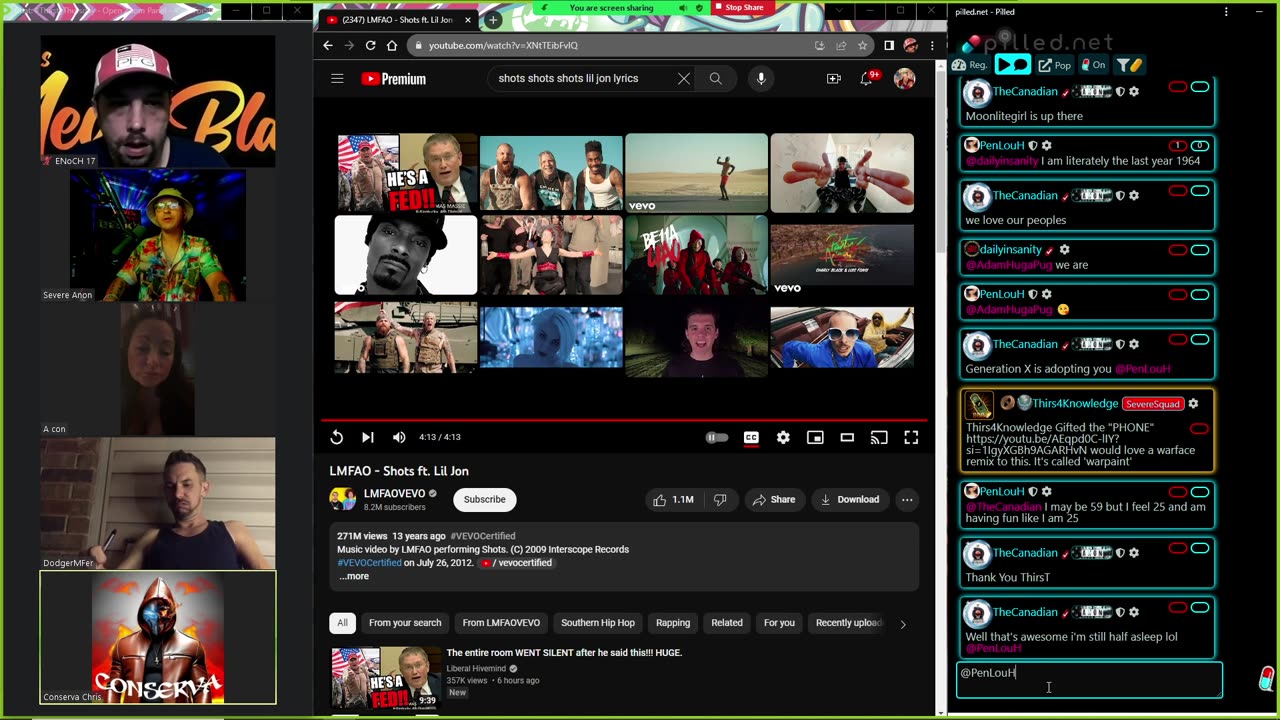Click red pill on Moonlitegirl message
The width and height of the screenshot is (1280, 720).
1177,87
